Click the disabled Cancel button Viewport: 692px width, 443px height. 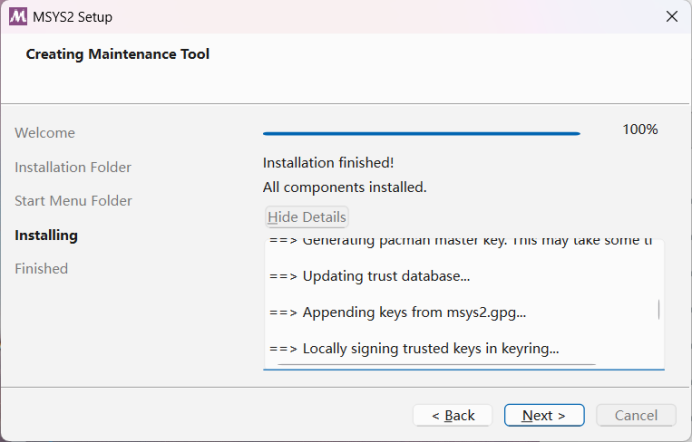pyautogui.click(x=636, y=415)
